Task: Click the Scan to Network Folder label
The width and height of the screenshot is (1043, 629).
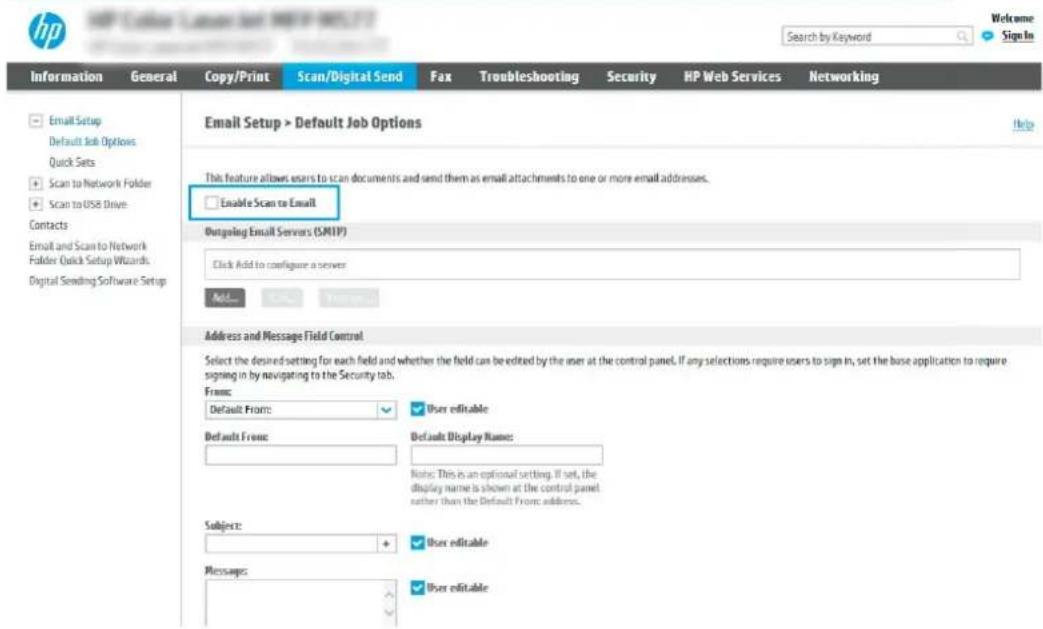Action: pos(100,184)
